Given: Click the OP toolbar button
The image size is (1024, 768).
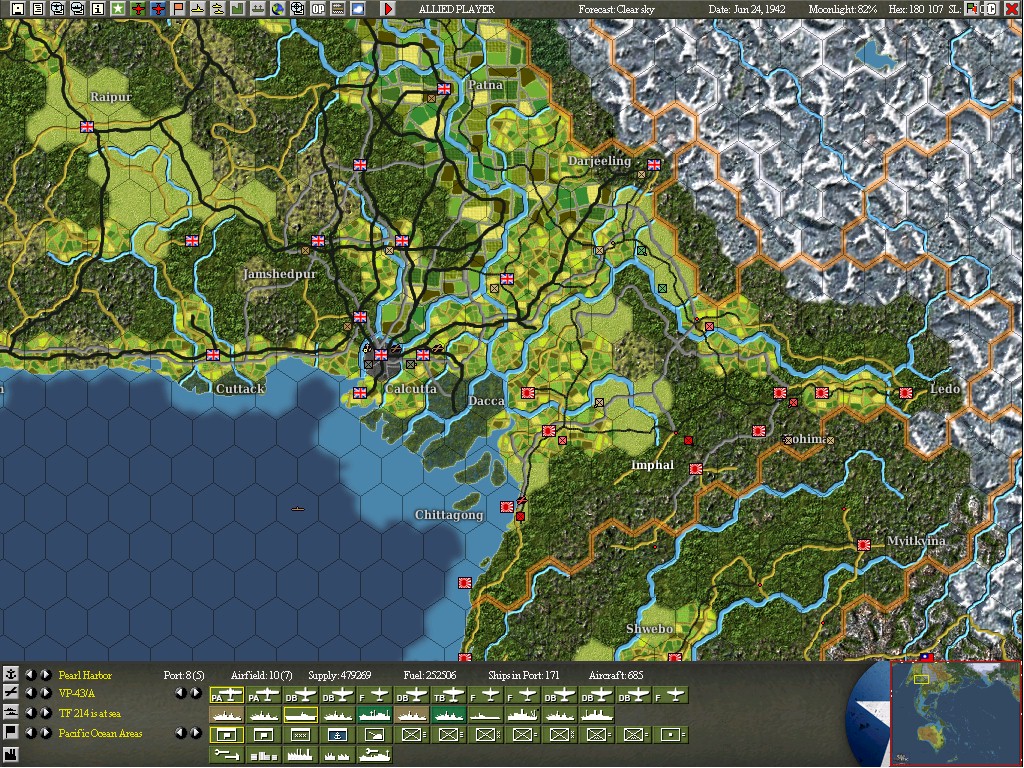Looking at the screenshot, I should (317, 8).
